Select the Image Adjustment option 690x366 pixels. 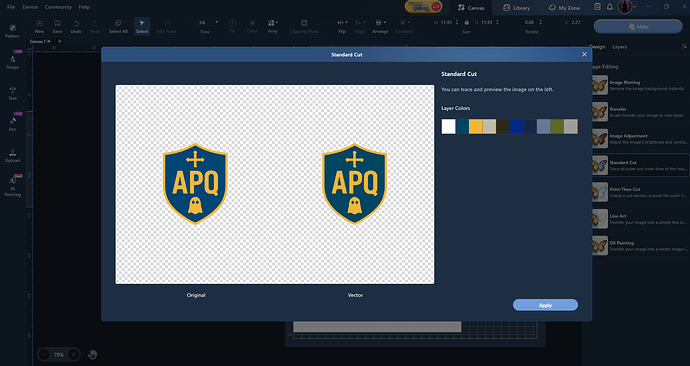click(640, 139)
